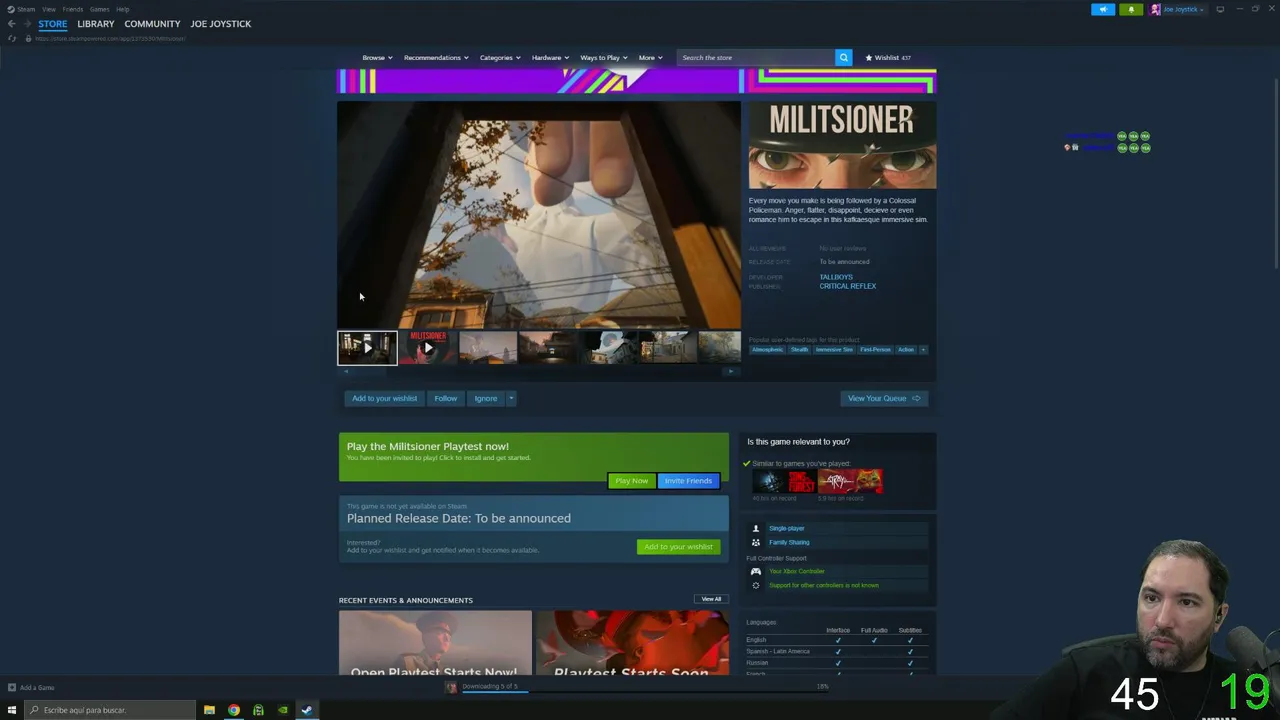The width and height of the screenshot is (1280, 720).
Task: Switch to the COMMUNITY tab
Action: tap(152, 24)
